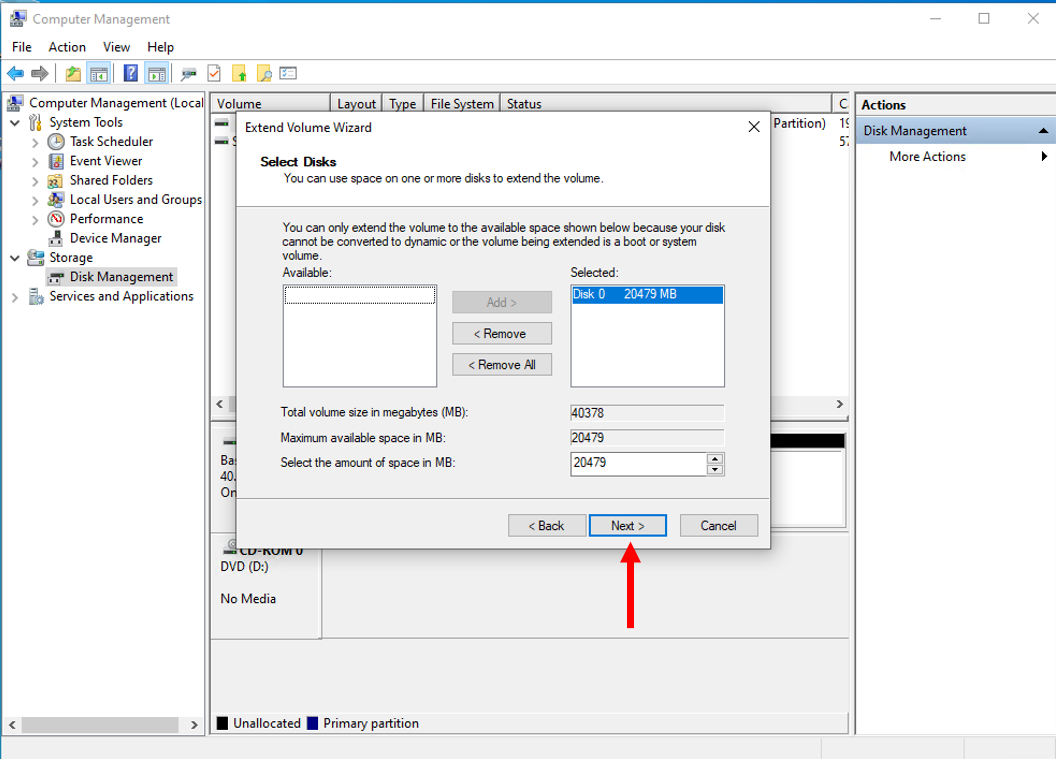The width and height of the screenshot is (1056, 759).
Task: Collapse the System Tools tree node
Action: (15, 123)
